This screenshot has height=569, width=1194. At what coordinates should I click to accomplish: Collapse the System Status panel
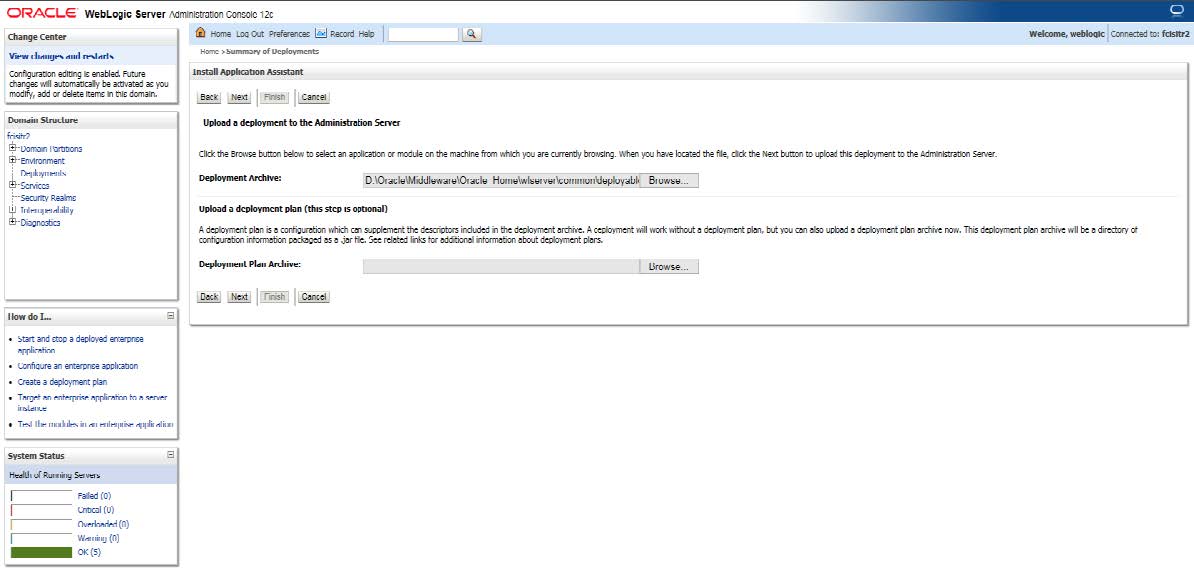click(171, 455)
